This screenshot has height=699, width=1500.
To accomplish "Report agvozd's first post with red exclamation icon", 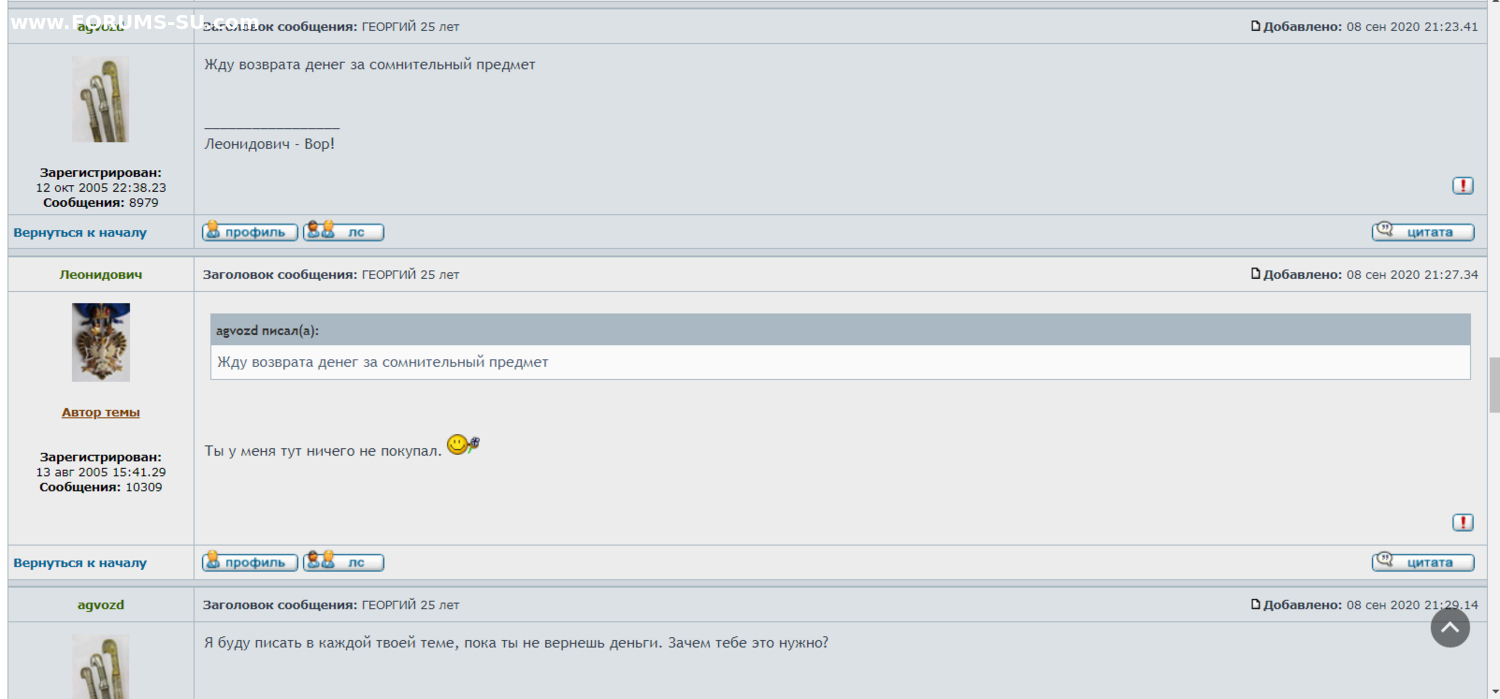I will click(x=1462, y=186).
